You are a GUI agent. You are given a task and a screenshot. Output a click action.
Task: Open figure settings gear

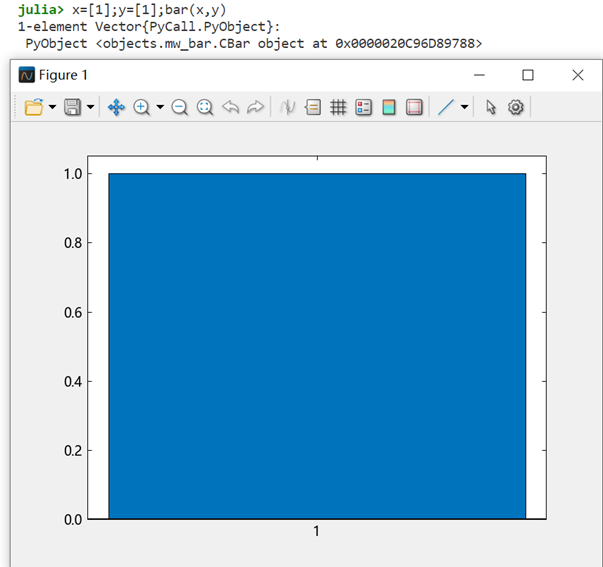515,107
